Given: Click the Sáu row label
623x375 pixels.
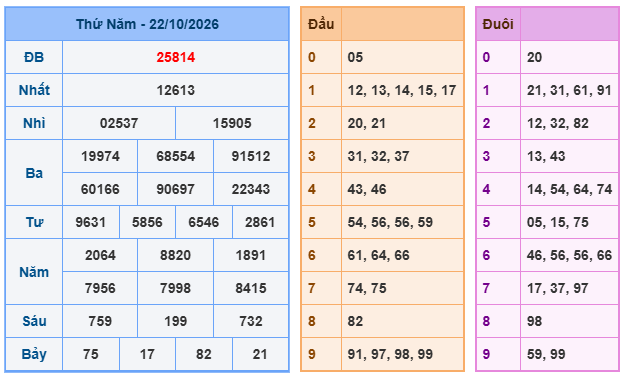Looking at the screenshot, I should coord(34,321).
